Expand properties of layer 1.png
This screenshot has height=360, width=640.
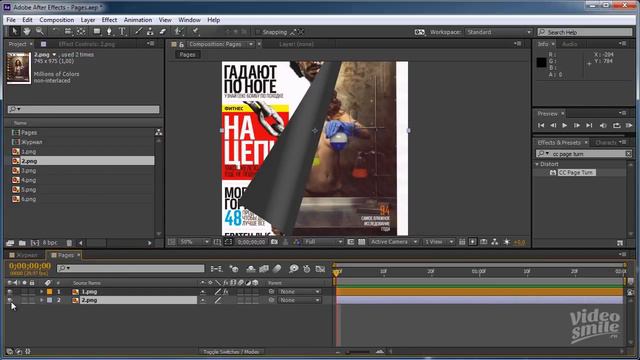(x=41, y=292)
